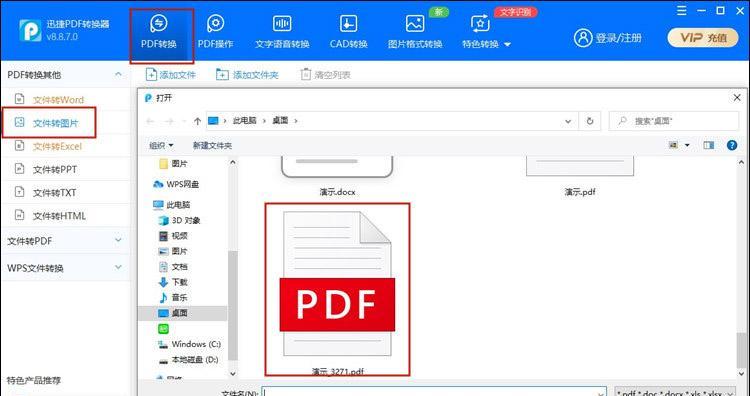Click the 清空列表 button

(x=325, y=75)
